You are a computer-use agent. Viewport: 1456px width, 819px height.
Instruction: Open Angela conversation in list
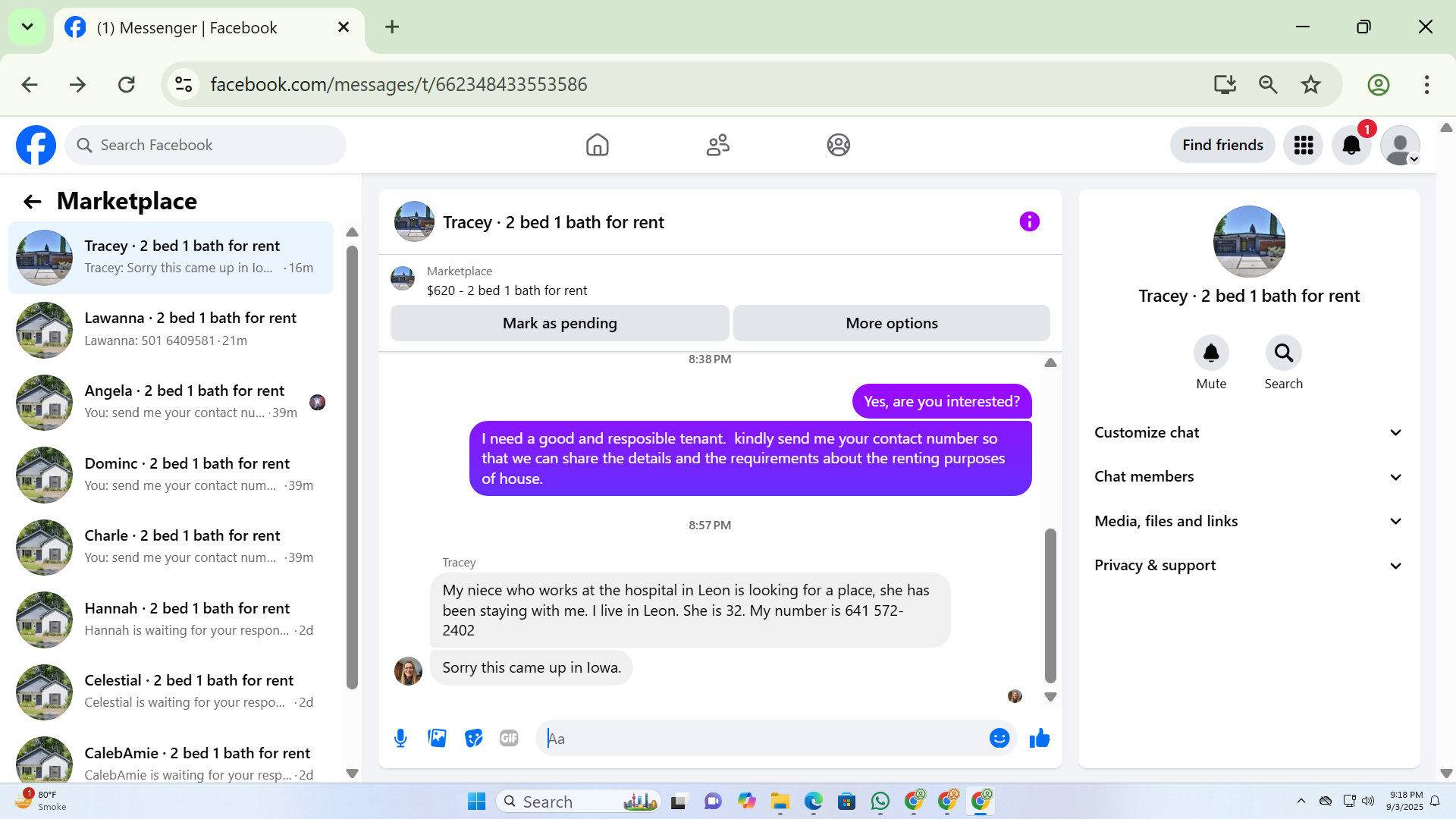coord(171,402)
